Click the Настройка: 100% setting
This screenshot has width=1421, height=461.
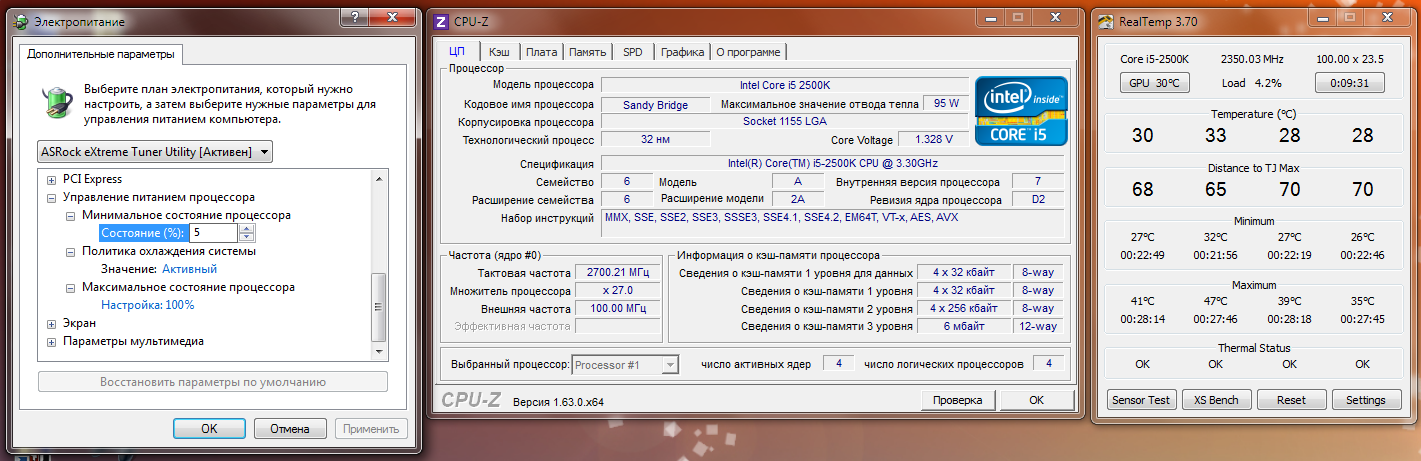(x=148, y=305)
